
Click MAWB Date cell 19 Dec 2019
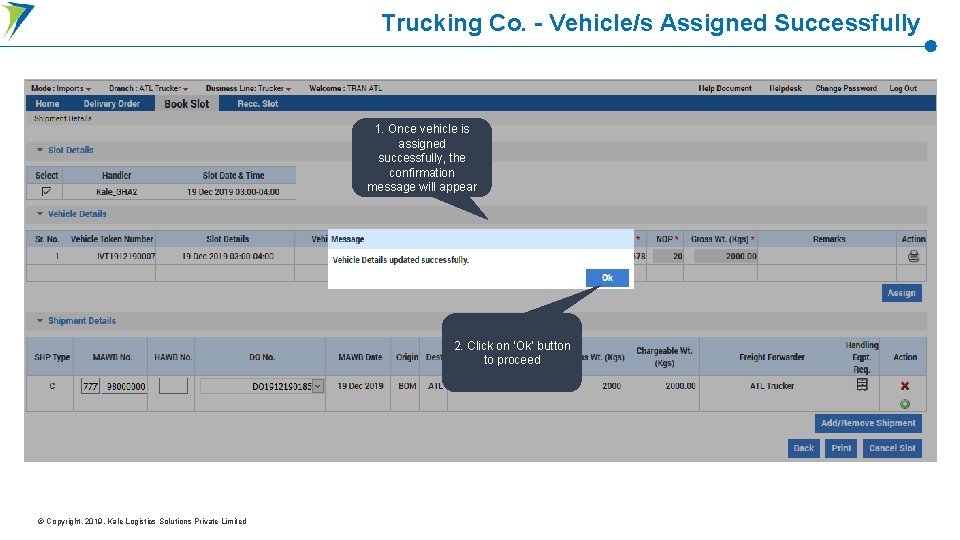pos(360,386)
